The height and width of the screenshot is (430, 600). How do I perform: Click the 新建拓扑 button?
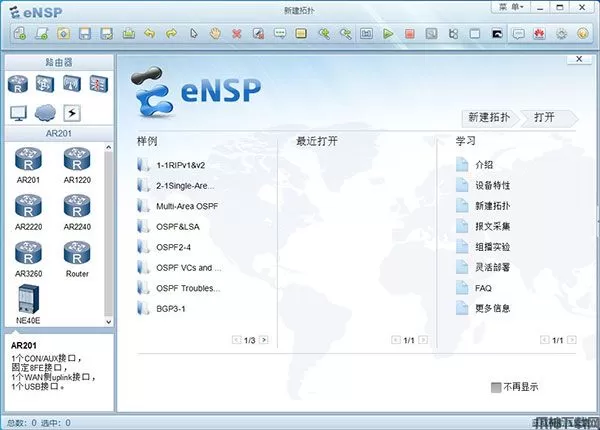click(x=489, y=117)
